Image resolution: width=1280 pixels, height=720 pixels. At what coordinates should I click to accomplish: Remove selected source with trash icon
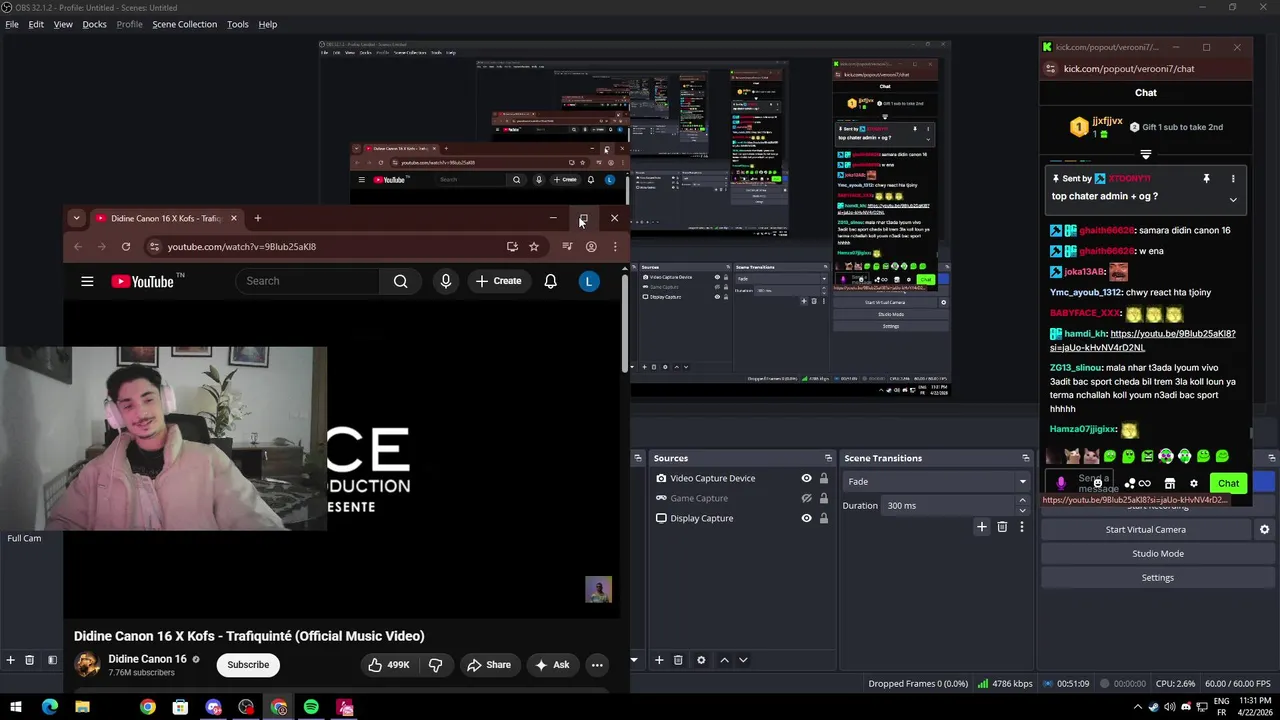tap(678, 660)
